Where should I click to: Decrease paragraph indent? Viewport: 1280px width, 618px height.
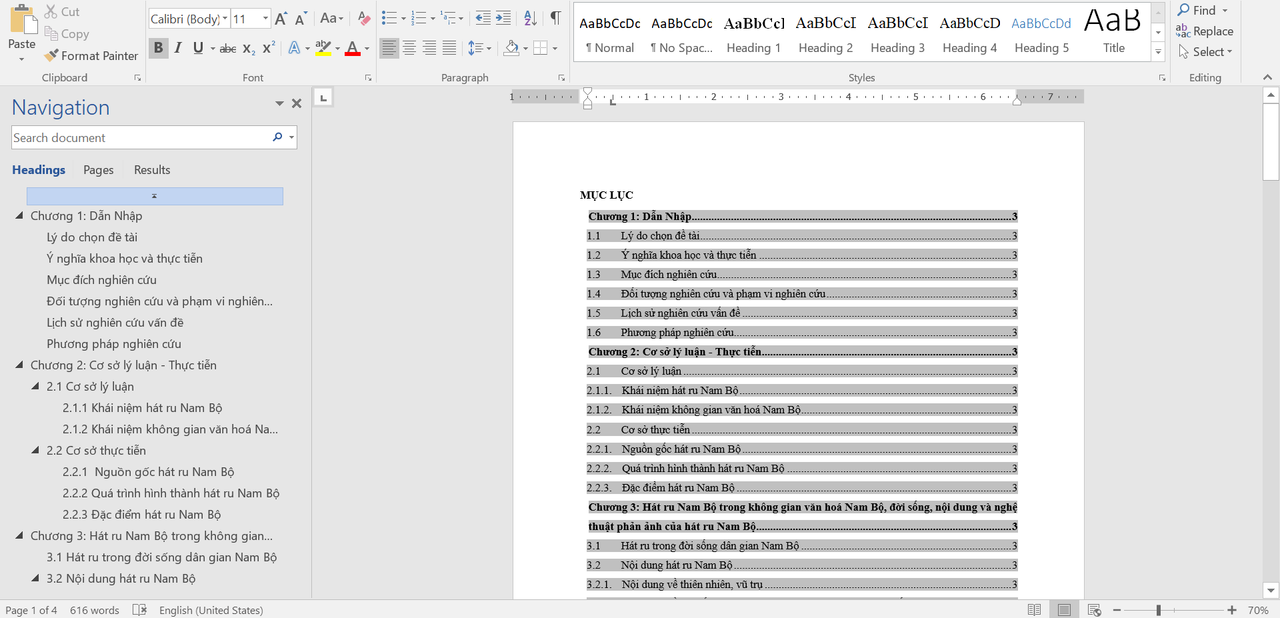[483, 19]
